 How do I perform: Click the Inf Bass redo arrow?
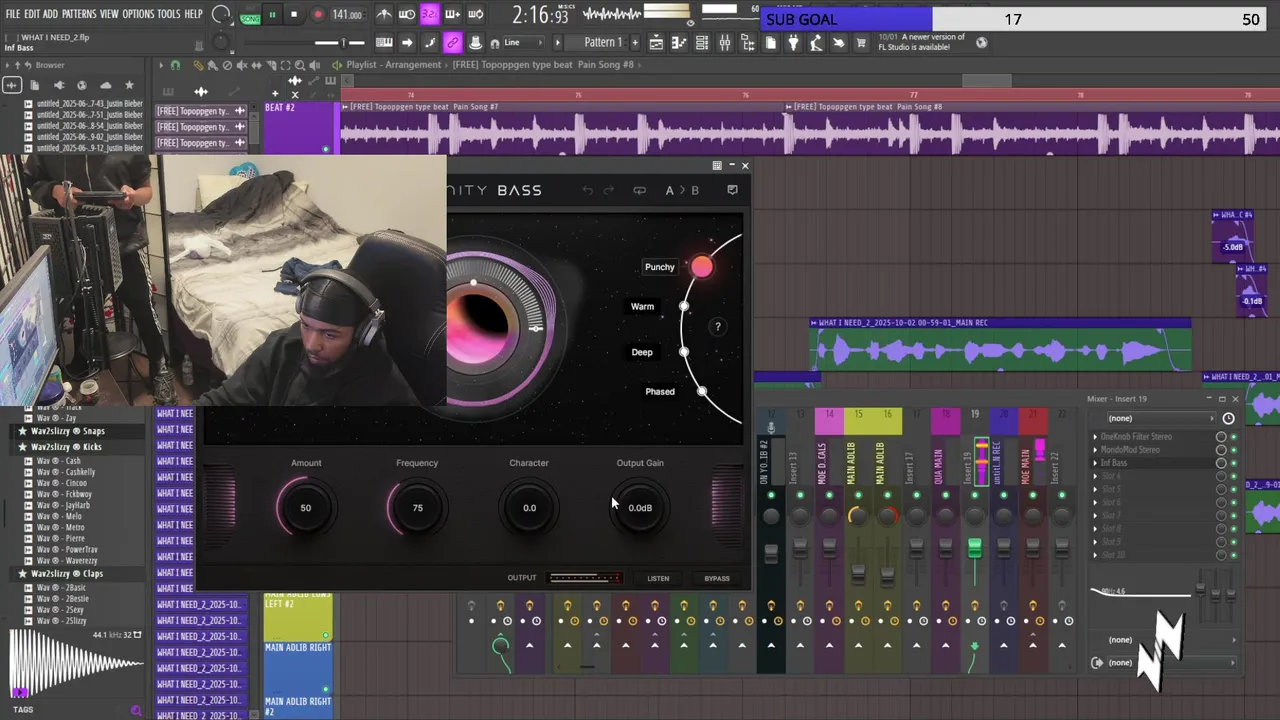coord(608,190)
